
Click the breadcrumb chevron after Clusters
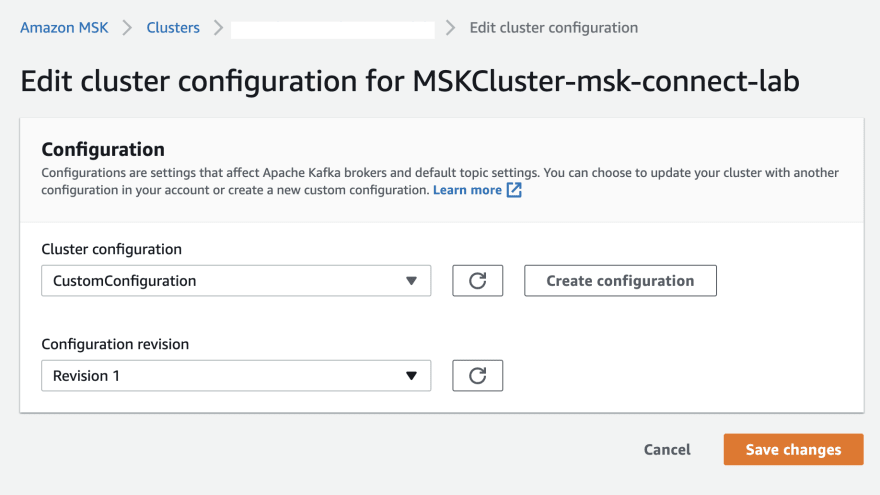tap(216, 28)
